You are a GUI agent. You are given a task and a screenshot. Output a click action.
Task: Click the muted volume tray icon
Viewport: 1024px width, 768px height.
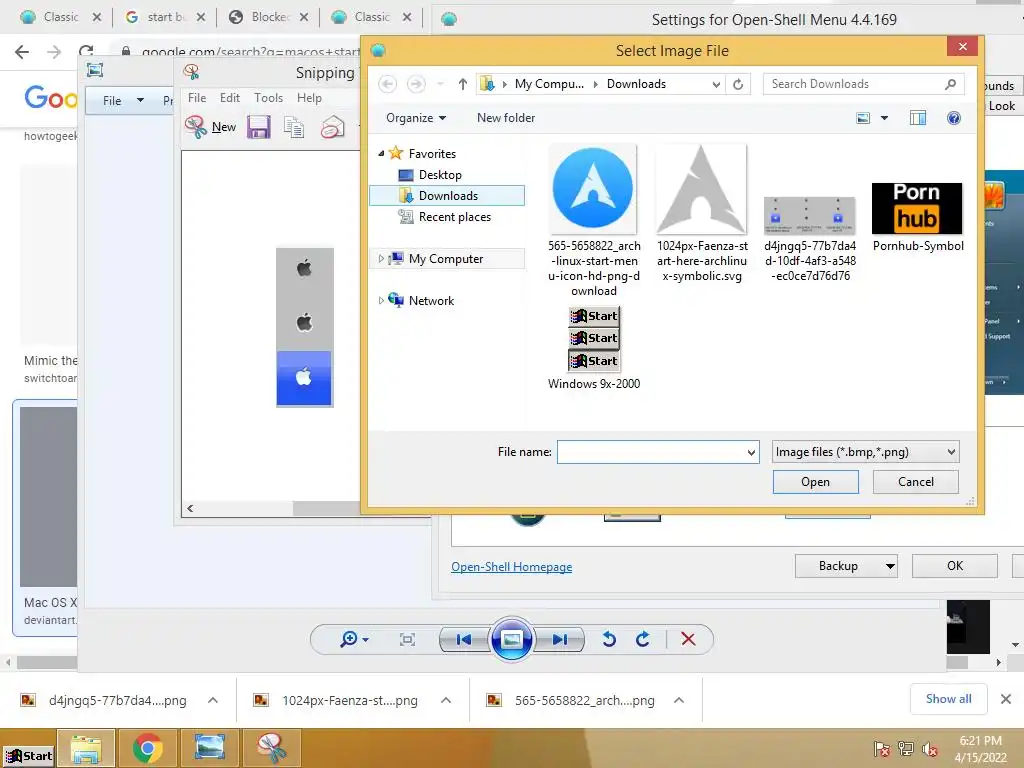click(930, 749)
